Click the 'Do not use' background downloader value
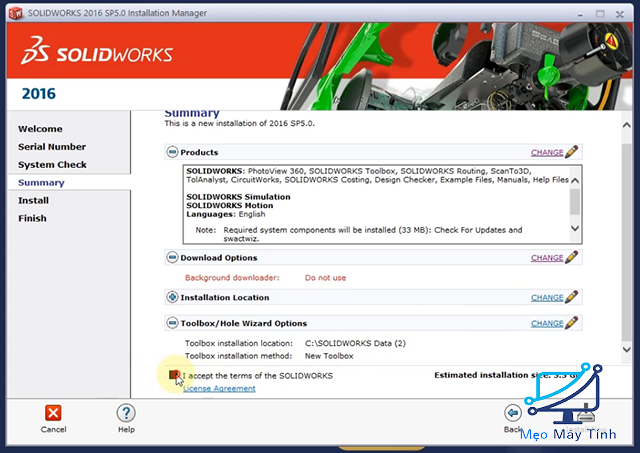 click(x=325, y=278)
